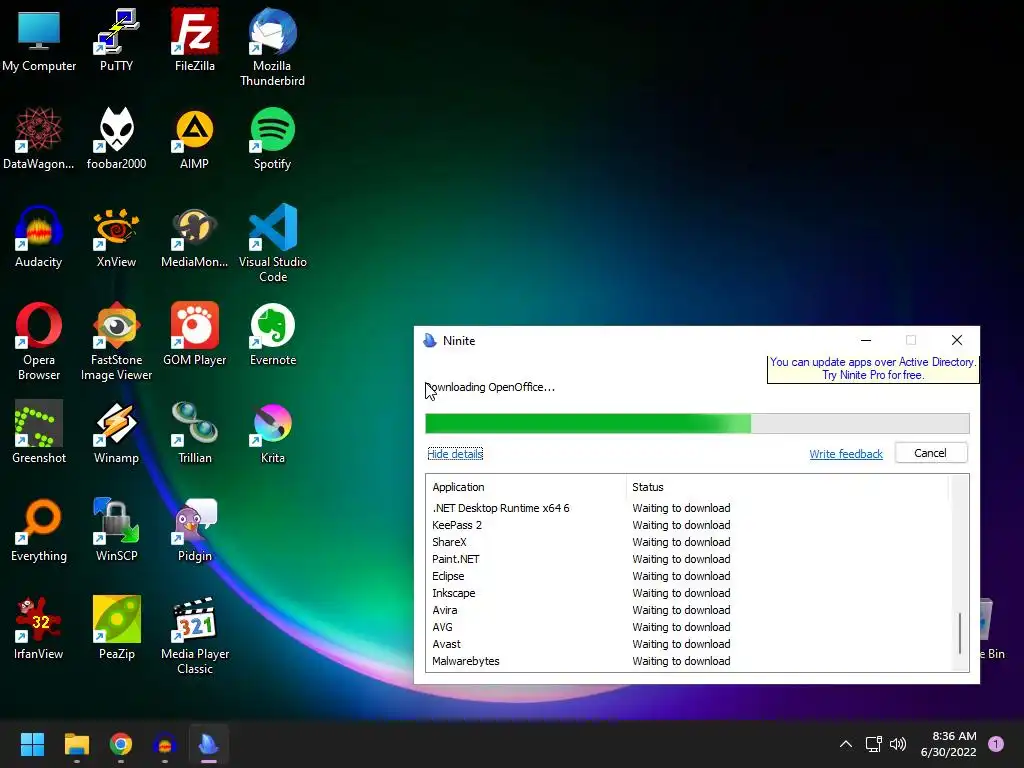The width and height of the screenshot is (1024, 768).
Task: Select the Inkscape row
Action: (x=688, y=593)
